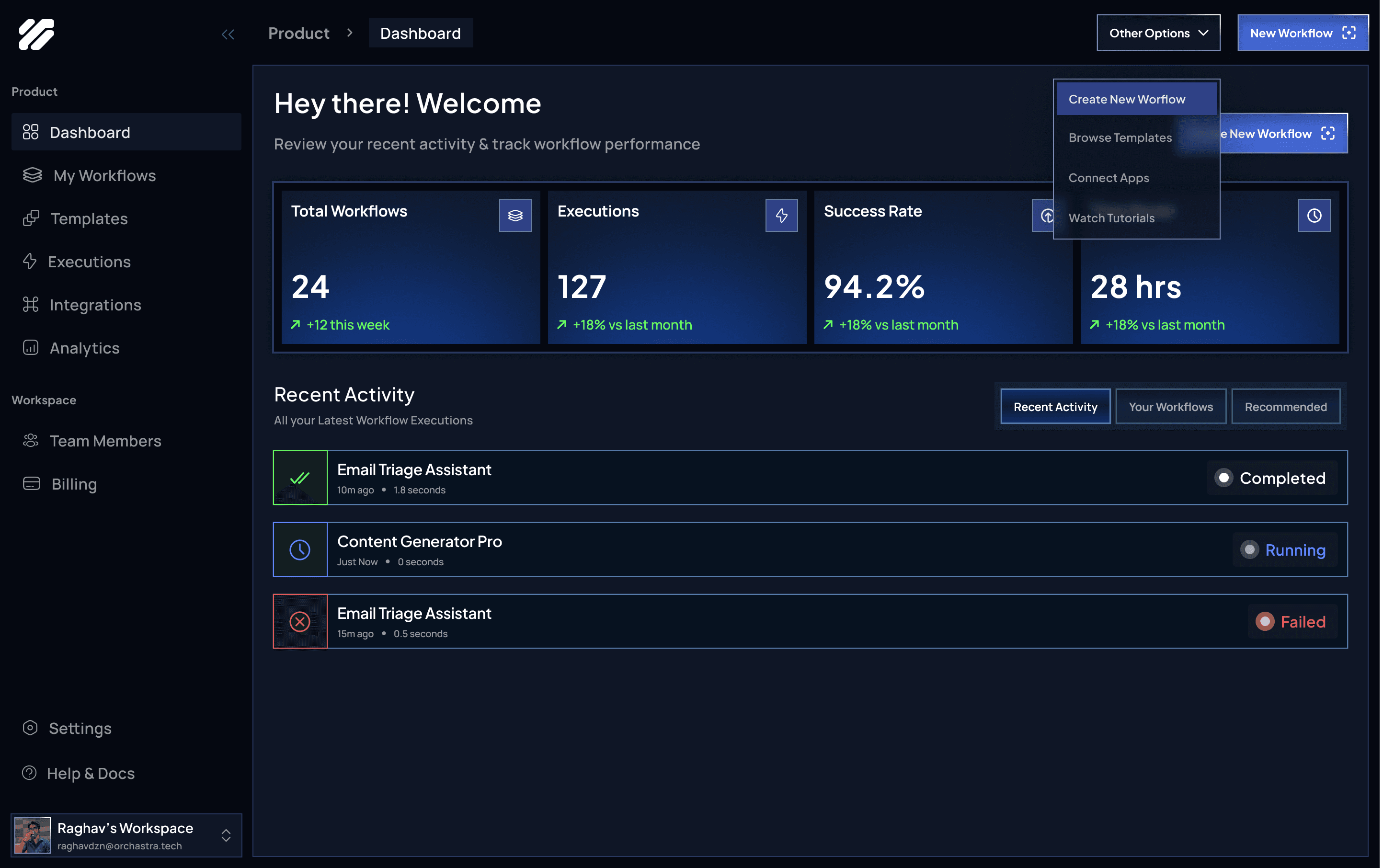
Task: Click the Failed status indicator dot
Action: click(1265, 622)
